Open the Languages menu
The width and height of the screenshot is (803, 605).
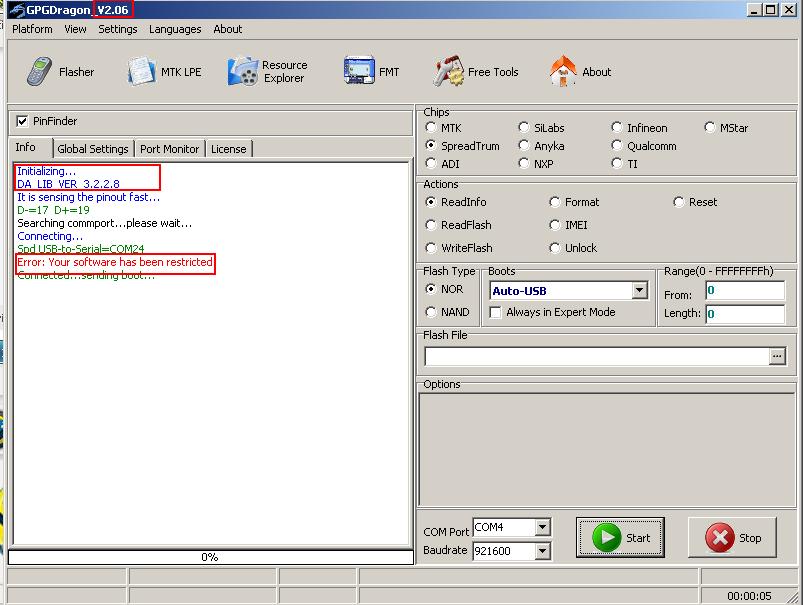click(175, 29)
